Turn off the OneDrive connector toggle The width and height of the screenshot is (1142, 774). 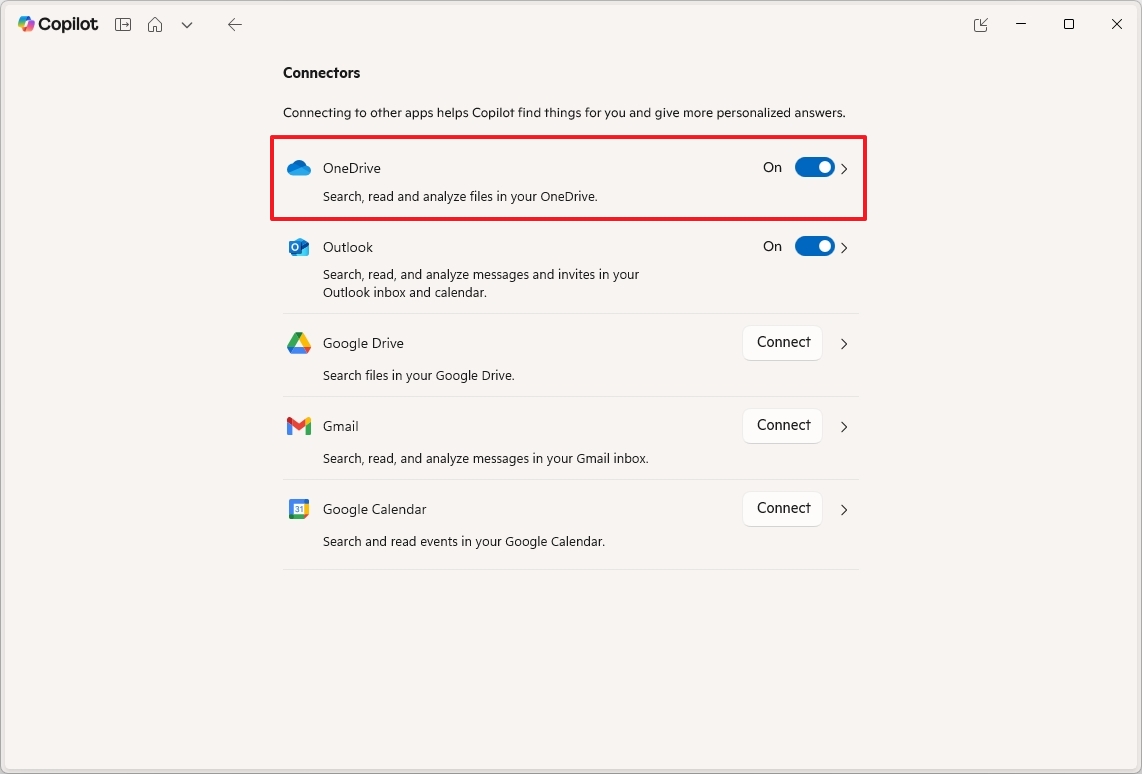point(814,168)
